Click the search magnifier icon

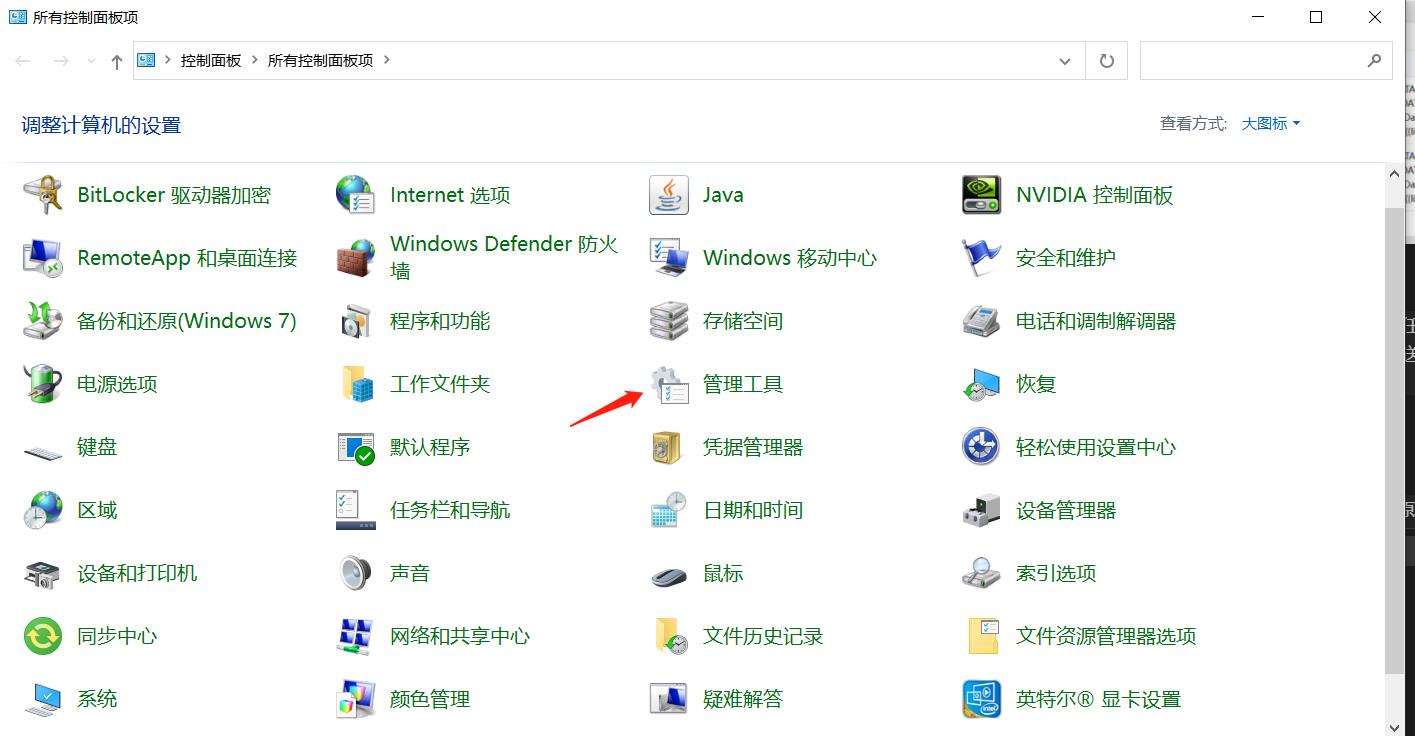pos(1375,61)
